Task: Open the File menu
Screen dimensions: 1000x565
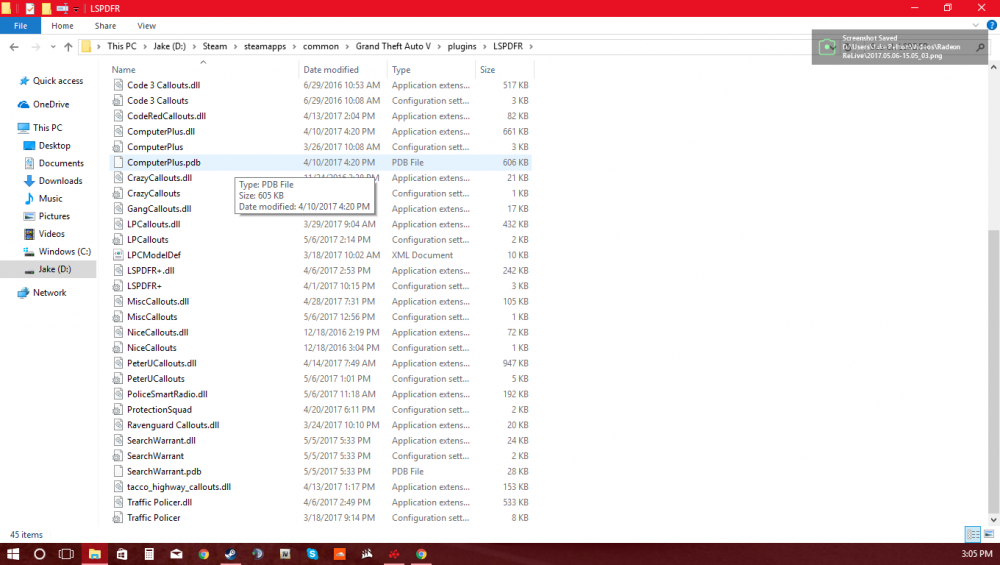Action: [20, 26]
